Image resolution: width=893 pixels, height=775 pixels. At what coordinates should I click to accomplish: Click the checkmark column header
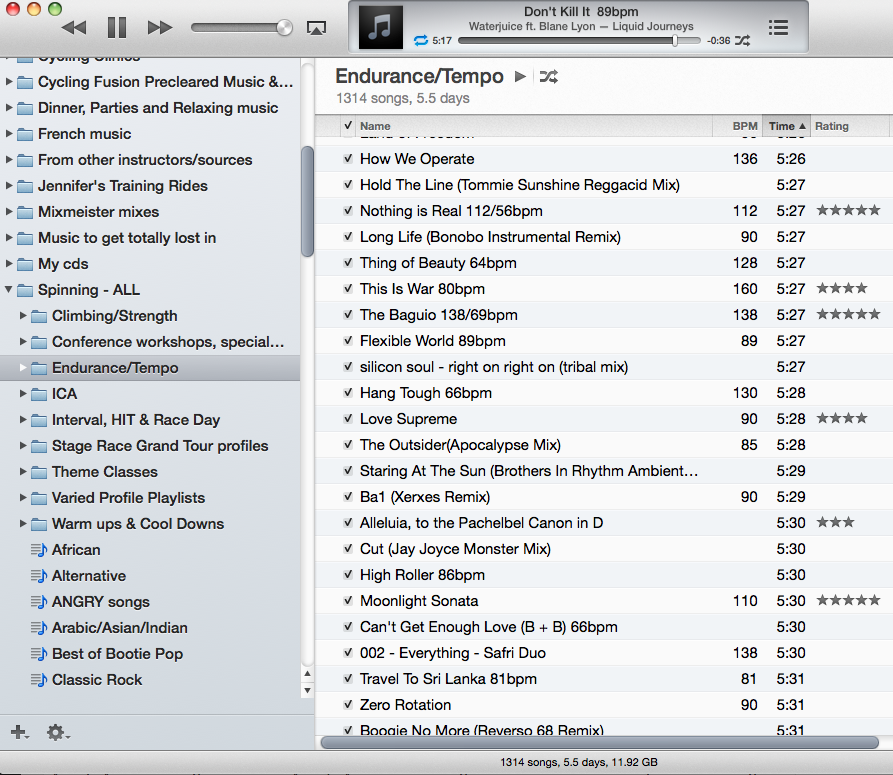(x=348, y=125)
